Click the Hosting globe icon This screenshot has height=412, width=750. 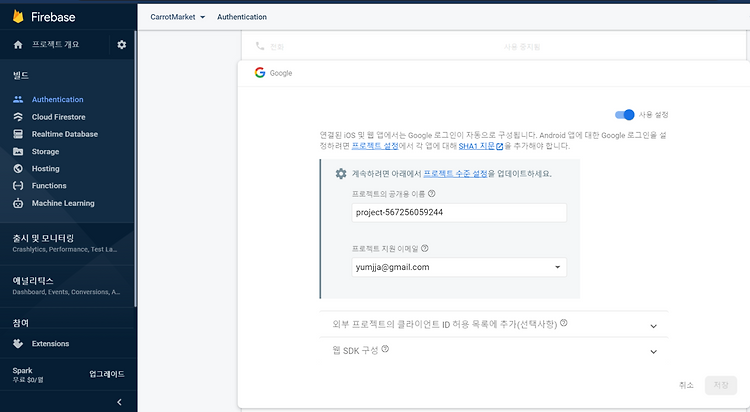(x=18, y=168)
